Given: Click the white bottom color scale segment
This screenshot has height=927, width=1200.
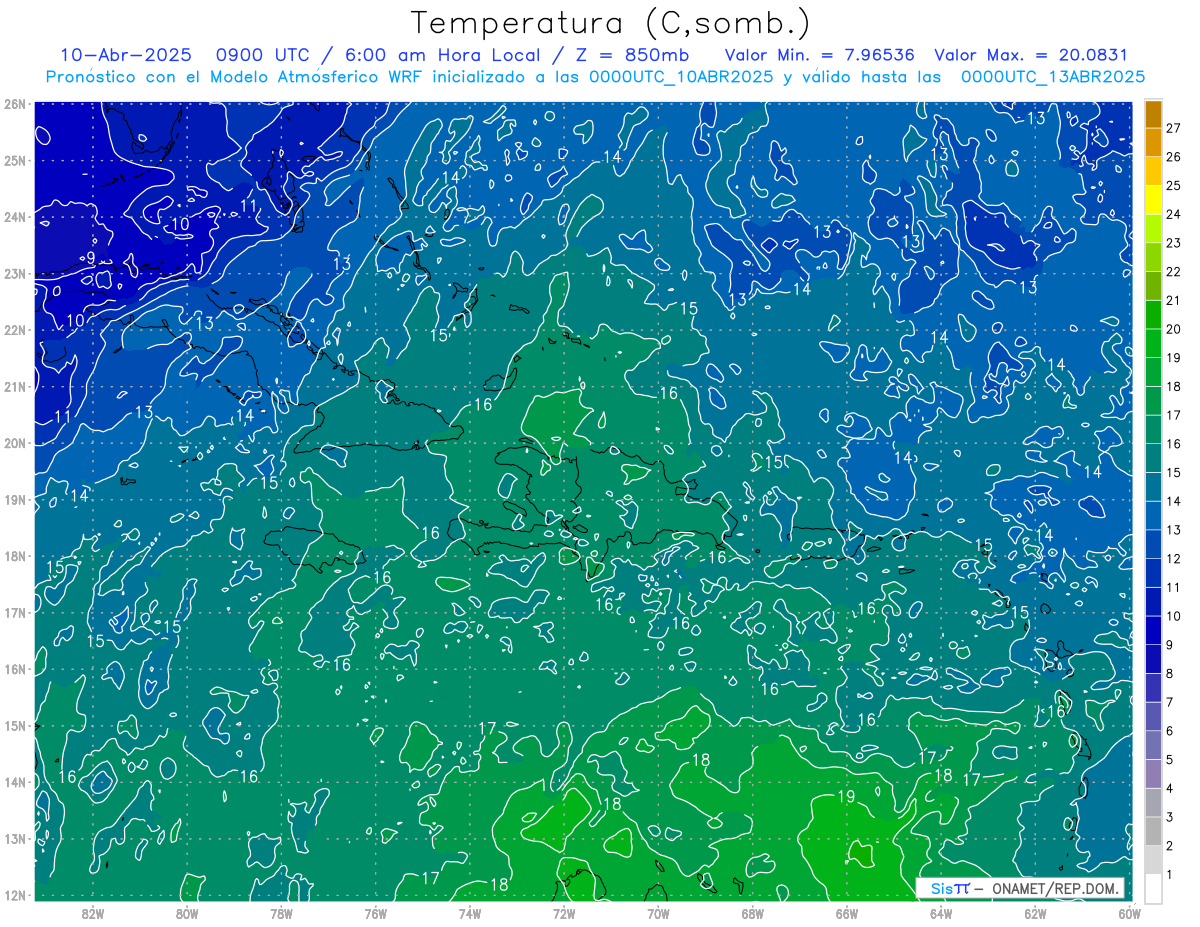Looking at the screenshot, I should click(x=1153, y=888).
